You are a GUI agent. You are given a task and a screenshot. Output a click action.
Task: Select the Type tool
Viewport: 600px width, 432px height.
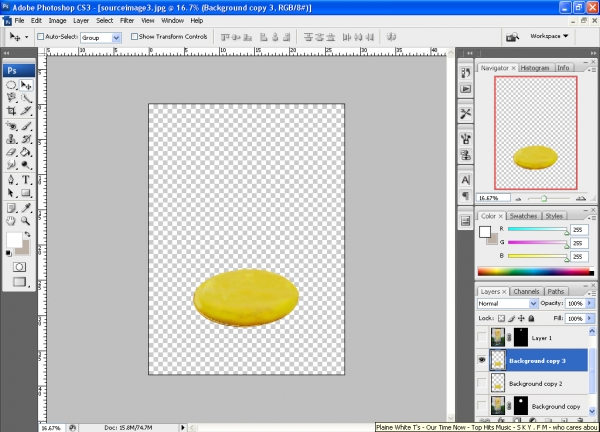(26, 179)
